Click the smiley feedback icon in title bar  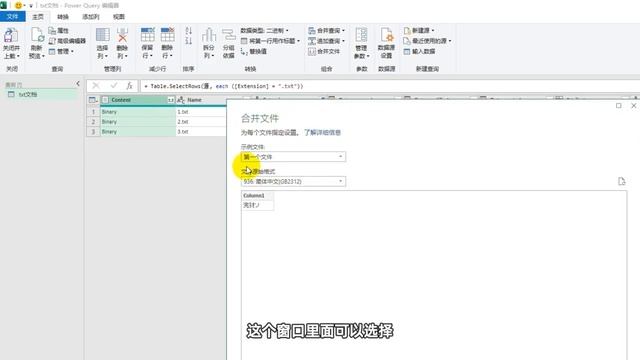19,5
